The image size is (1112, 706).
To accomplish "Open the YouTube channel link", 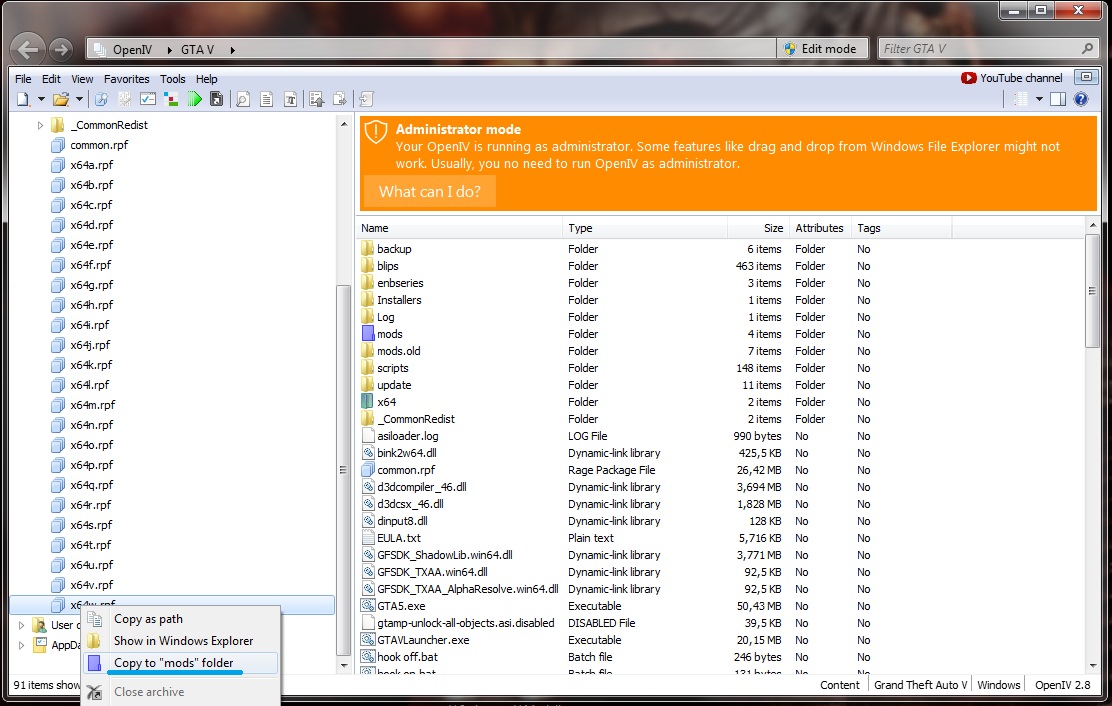I will 1021,78.
